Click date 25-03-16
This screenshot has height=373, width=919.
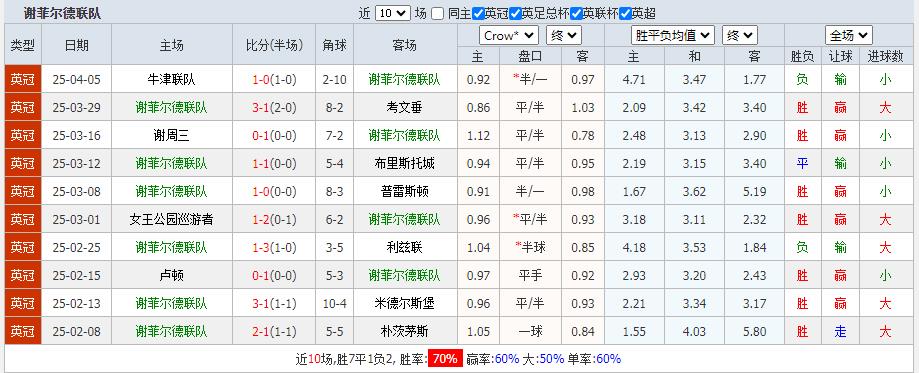[x=76, y=136]
